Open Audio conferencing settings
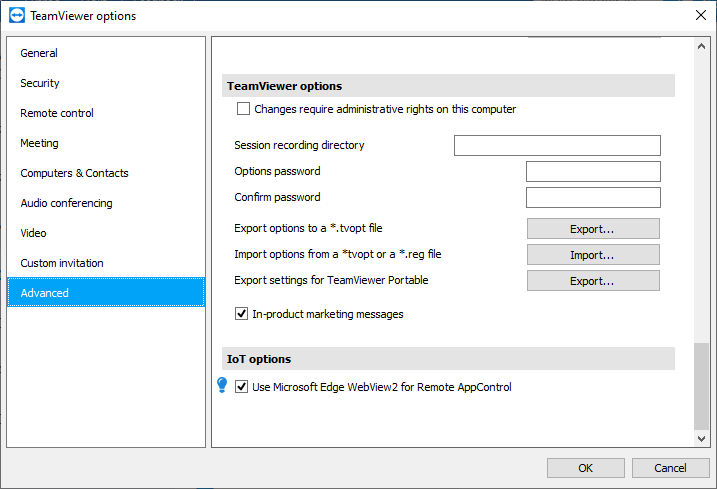717x489 pixels. pyautogui.click(x=106, y=203)
